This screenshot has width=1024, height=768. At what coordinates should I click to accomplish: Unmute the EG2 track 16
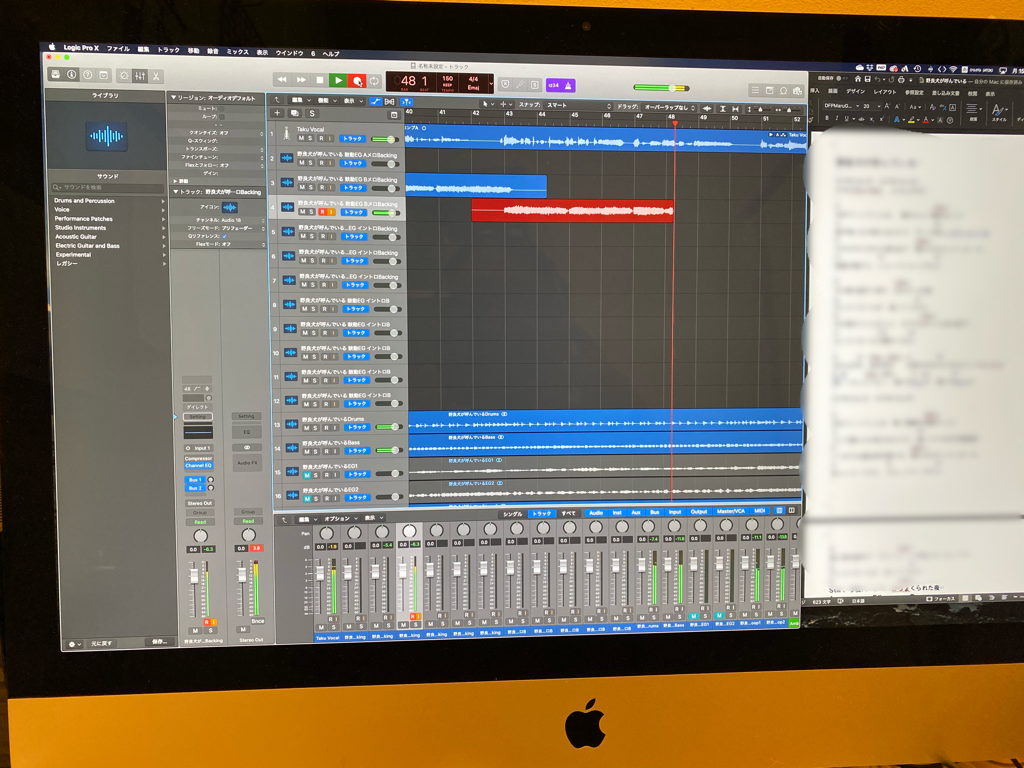point(307,499)
